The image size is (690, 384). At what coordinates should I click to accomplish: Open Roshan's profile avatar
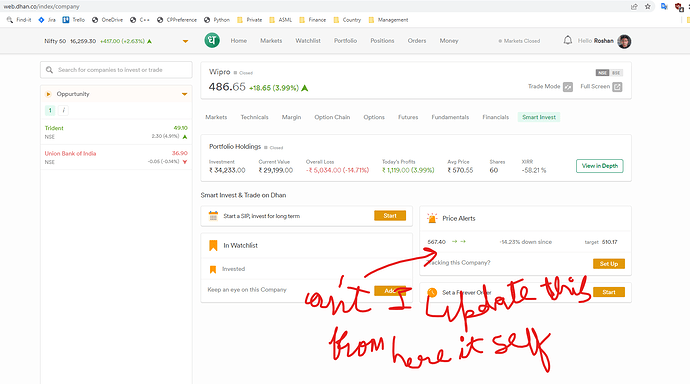tap(624, 41)
